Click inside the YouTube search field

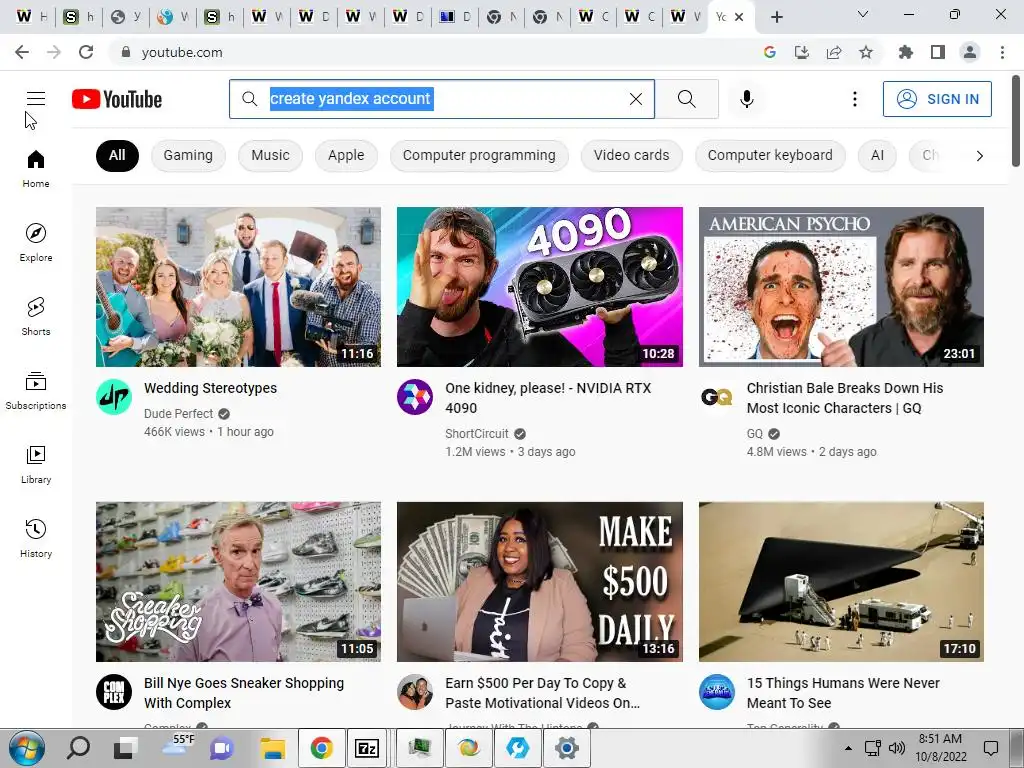441,99
